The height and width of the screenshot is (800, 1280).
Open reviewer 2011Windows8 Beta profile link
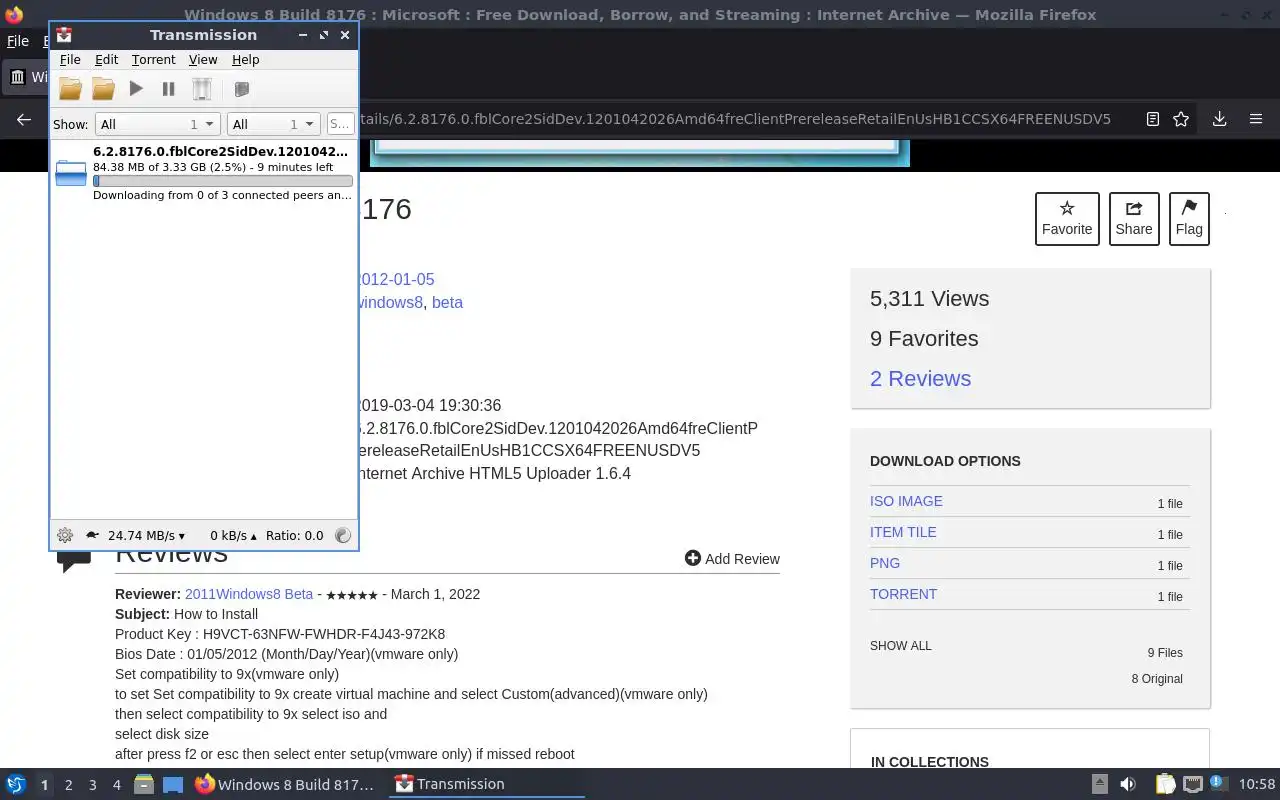click(x=249, y=594)
